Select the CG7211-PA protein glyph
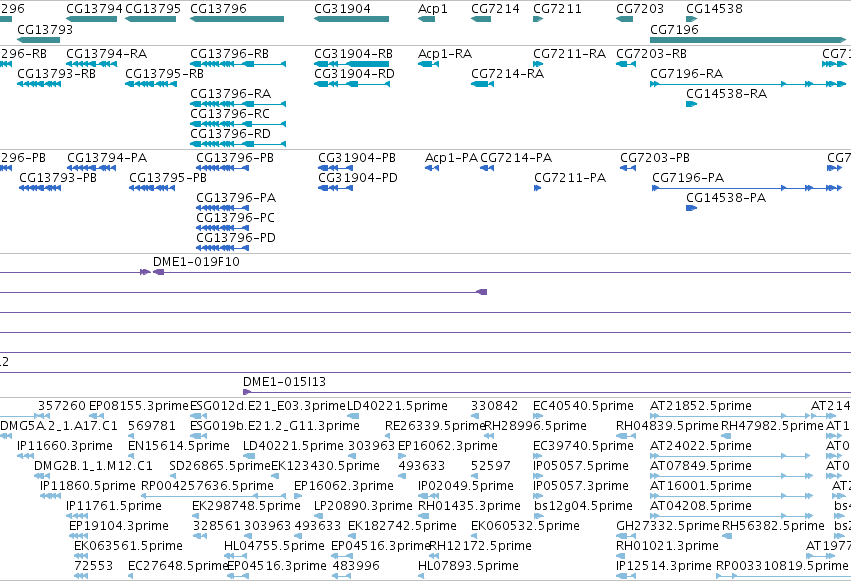Viewport: 851px width, 581px height. pyautogui.click(x=537, y=188)
